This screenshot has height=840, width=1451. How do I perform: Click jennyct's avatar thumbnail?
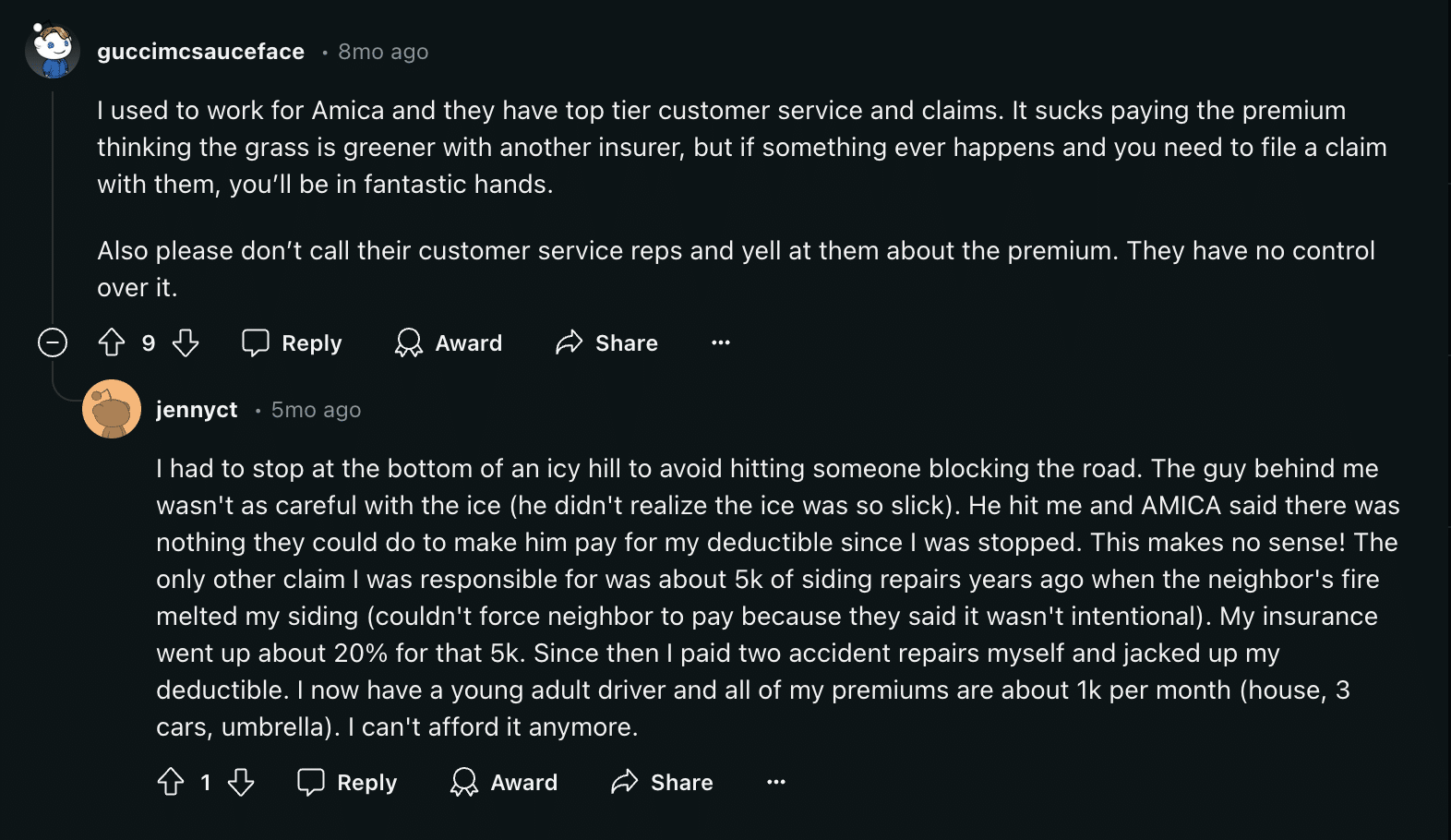(112, 407)
